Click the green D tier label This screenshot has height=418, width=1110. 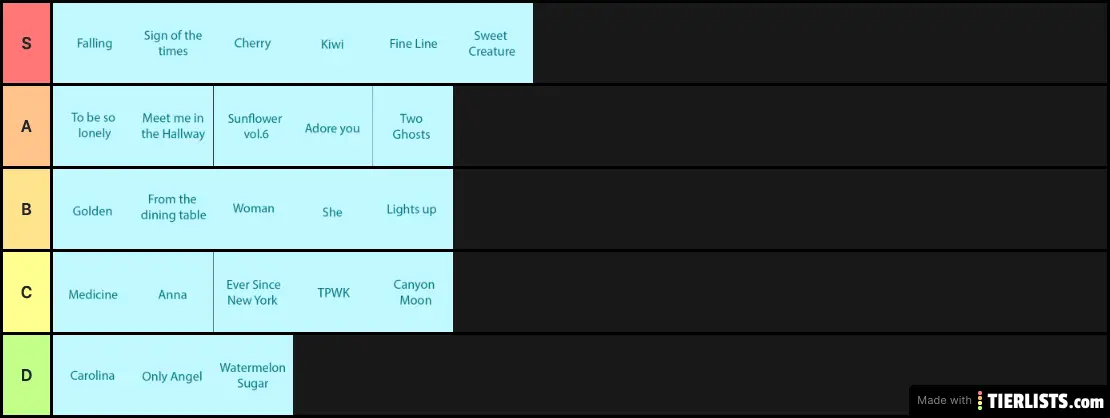coord(26,375)
